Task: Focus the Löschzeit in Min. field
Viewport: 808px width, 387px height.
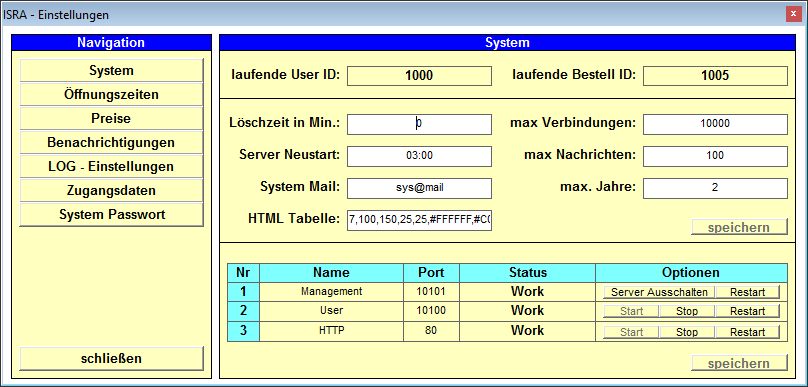Action: tap(419, 124)
